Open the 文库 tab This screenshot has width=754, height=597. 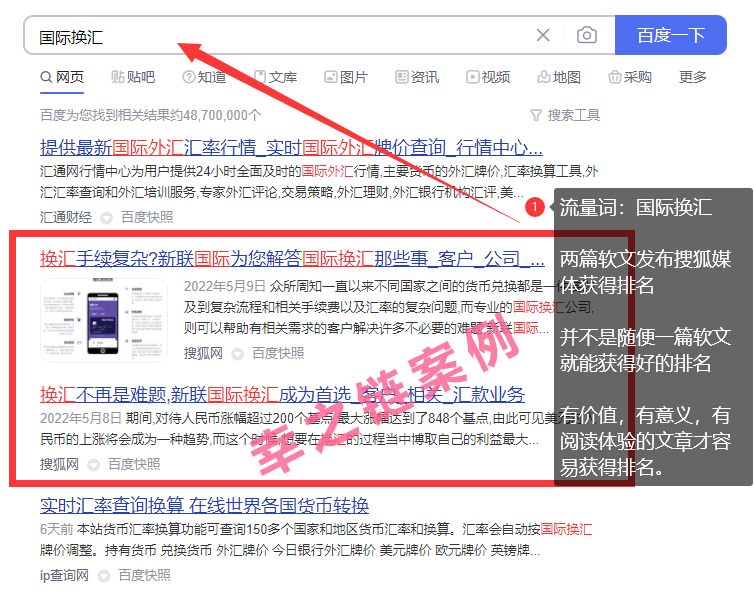point(276,77)
